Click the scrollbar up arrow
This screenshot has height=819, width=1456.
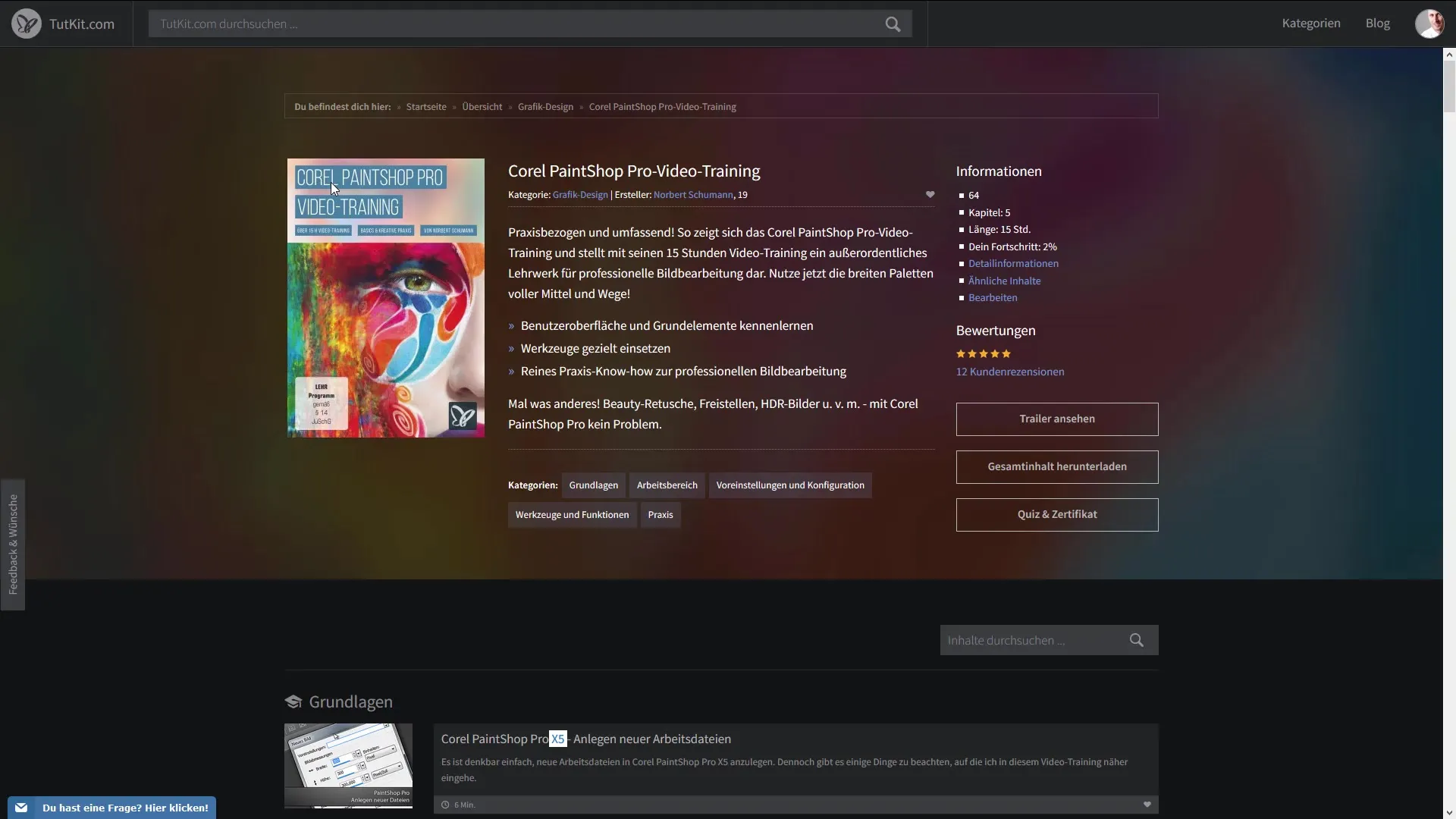pyautogui.click(x=1449, y=54)
